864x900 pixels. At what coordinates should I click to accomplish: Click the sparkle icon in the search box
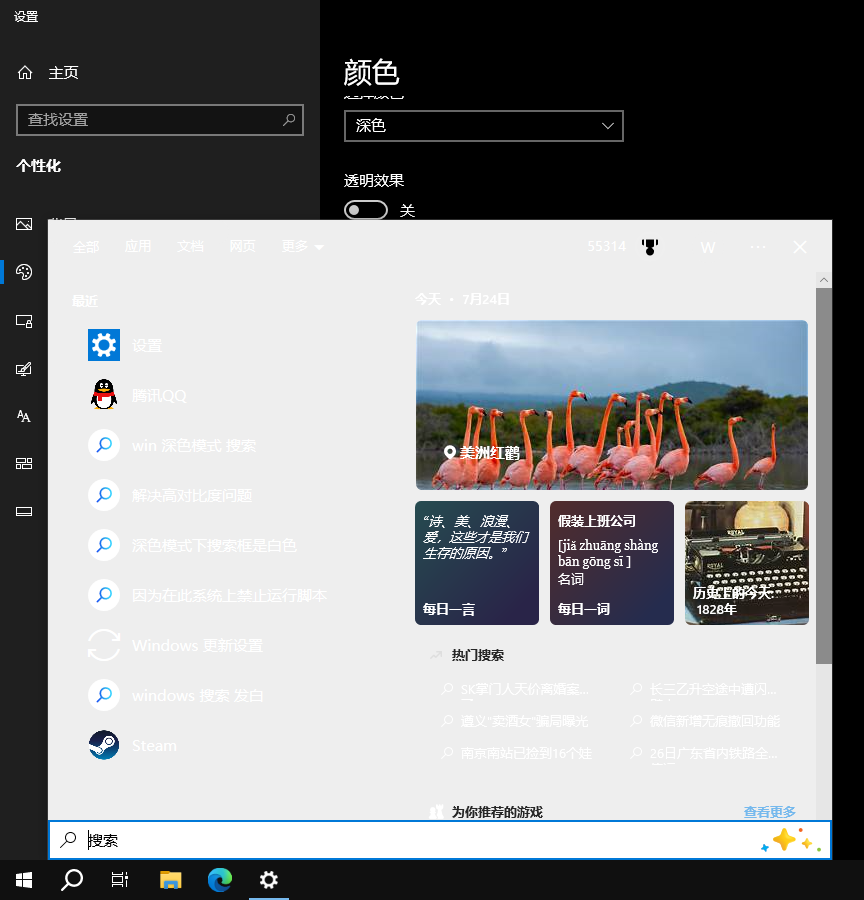[791, 840]
